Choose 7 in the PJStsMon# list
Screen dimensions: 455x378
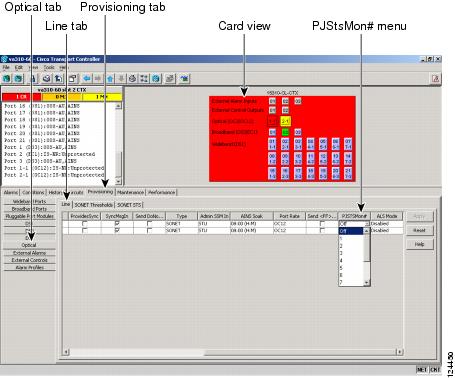[x=351, y=282]
